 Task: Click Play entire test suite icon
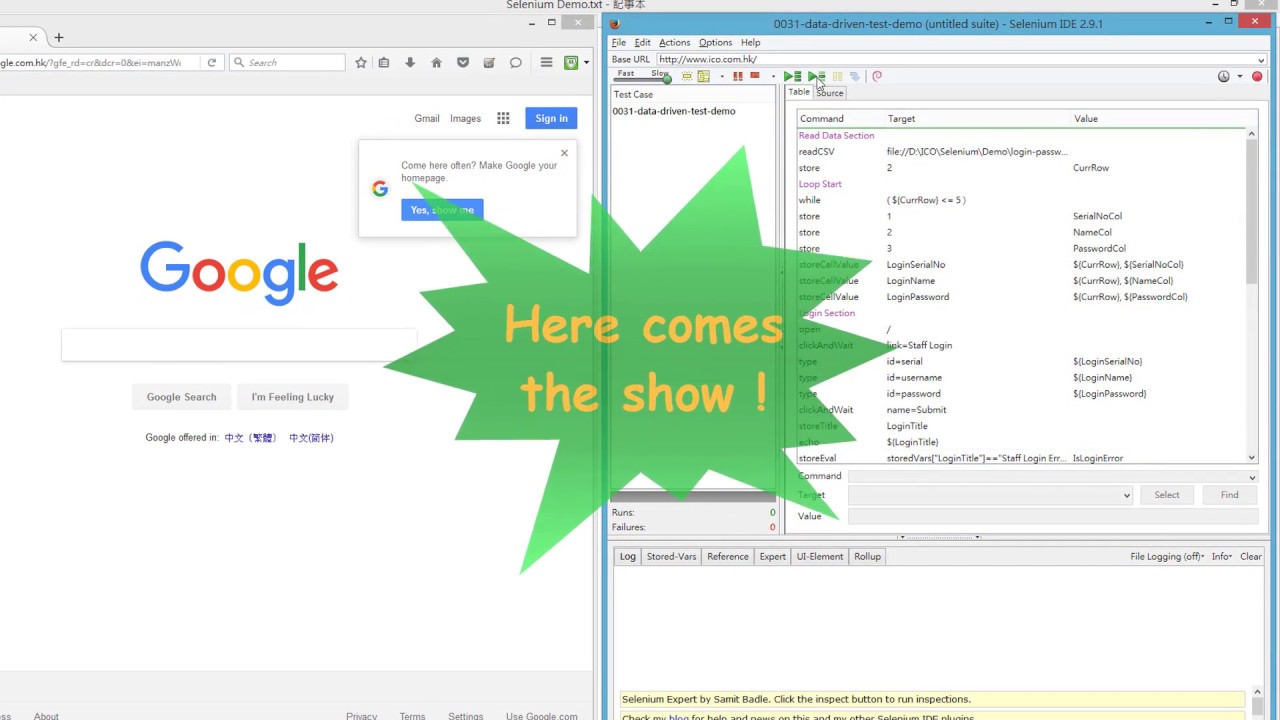[792, 76]
